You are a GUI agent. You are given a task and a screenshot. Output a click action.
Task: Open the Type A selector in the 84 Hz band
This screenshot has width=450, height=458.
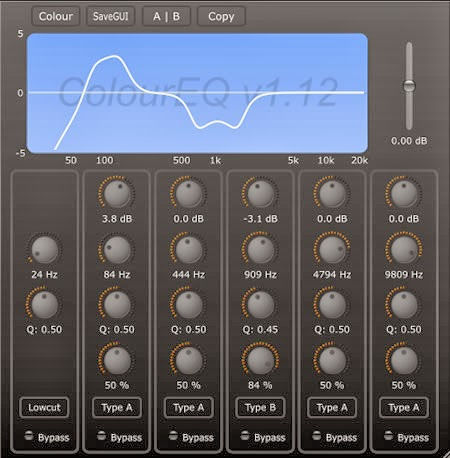coord(117,407)
